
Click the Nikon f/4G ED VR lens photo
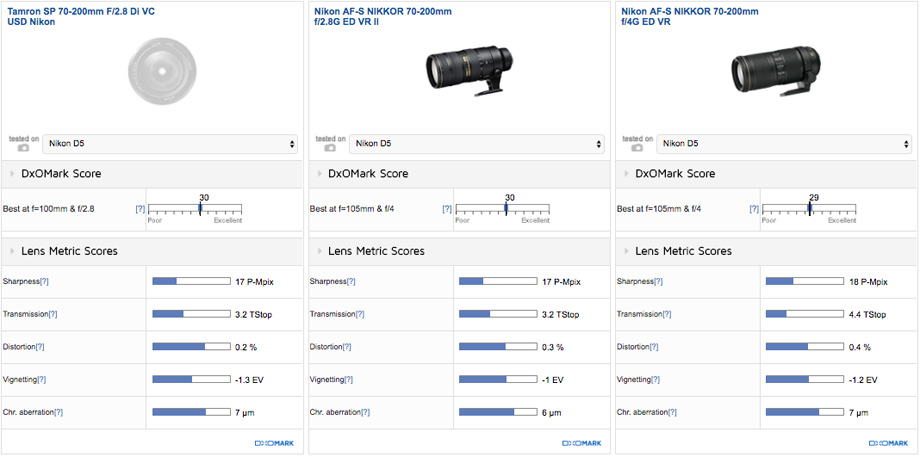(776, 69)
